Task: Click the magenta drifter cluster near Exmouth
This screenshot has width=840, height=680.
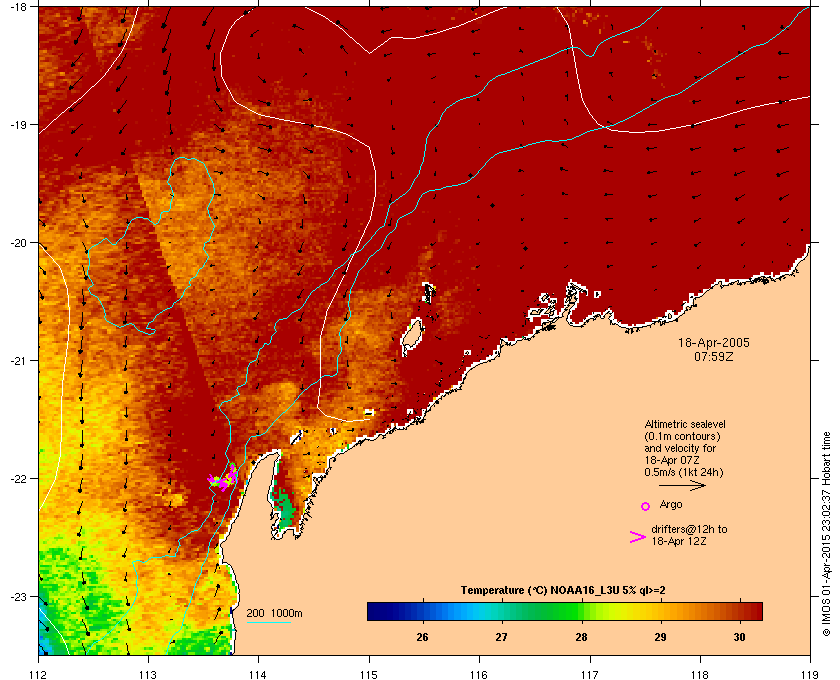Action: (x=223, y=479)
